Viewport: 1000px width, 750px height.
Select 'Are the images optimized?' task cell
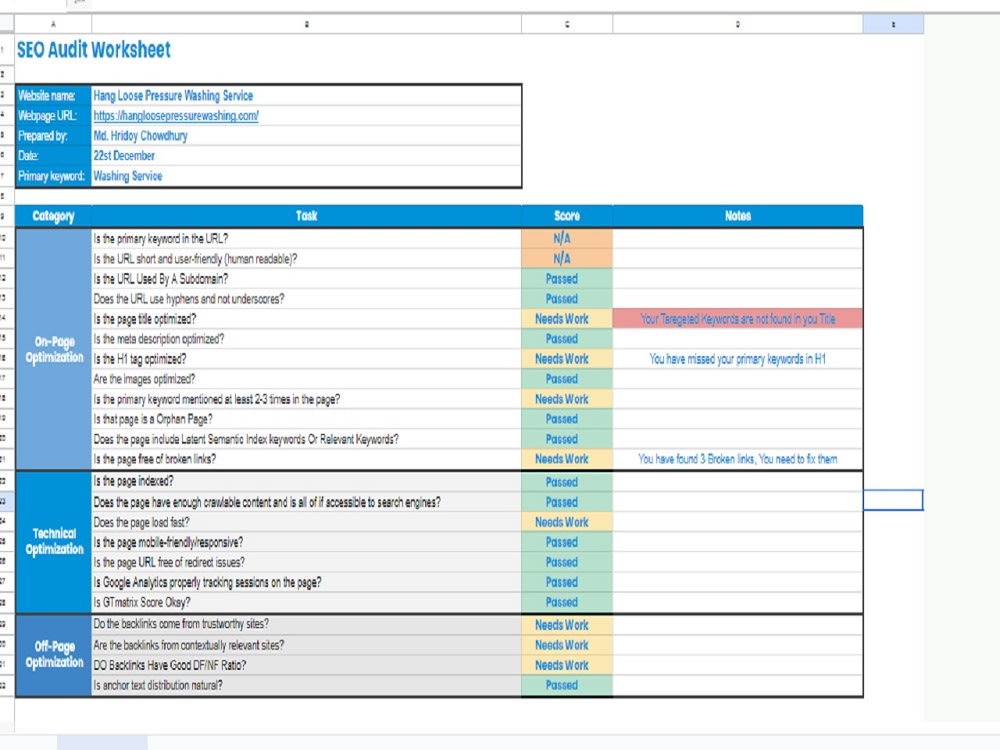click(x=306, y=379)
